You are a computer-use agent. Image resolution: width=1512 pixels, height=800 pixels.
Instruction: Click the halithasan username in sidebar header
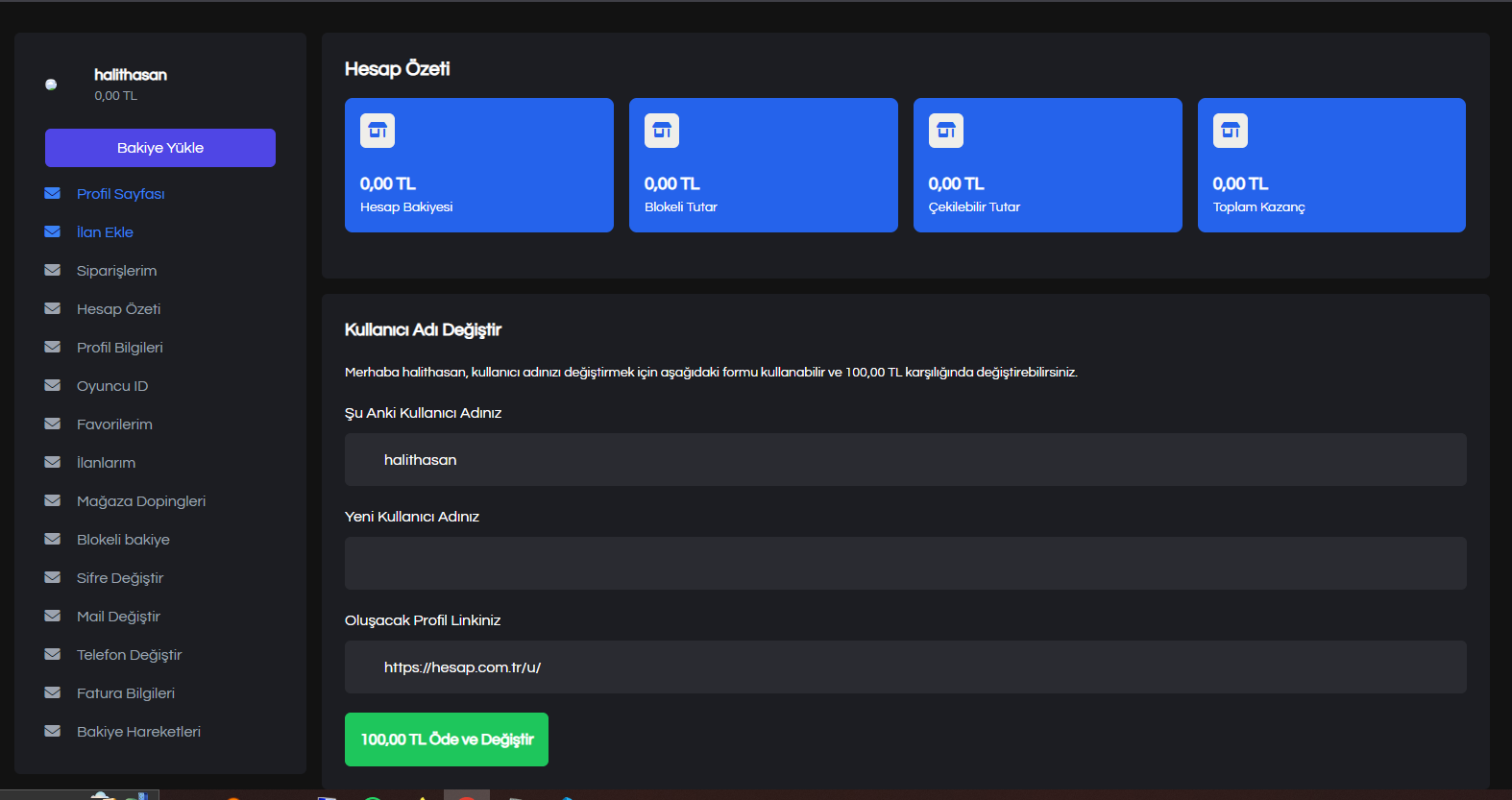131,75
